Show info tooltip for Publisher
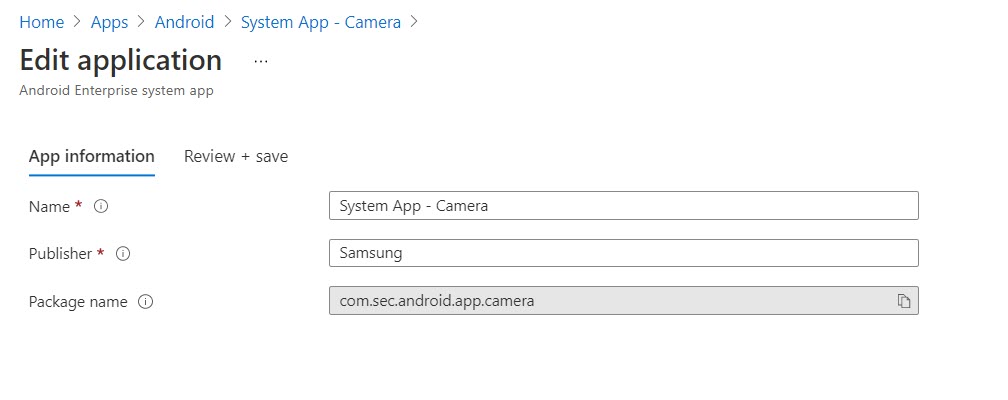The image size is (1008, 400). point(123,253)
